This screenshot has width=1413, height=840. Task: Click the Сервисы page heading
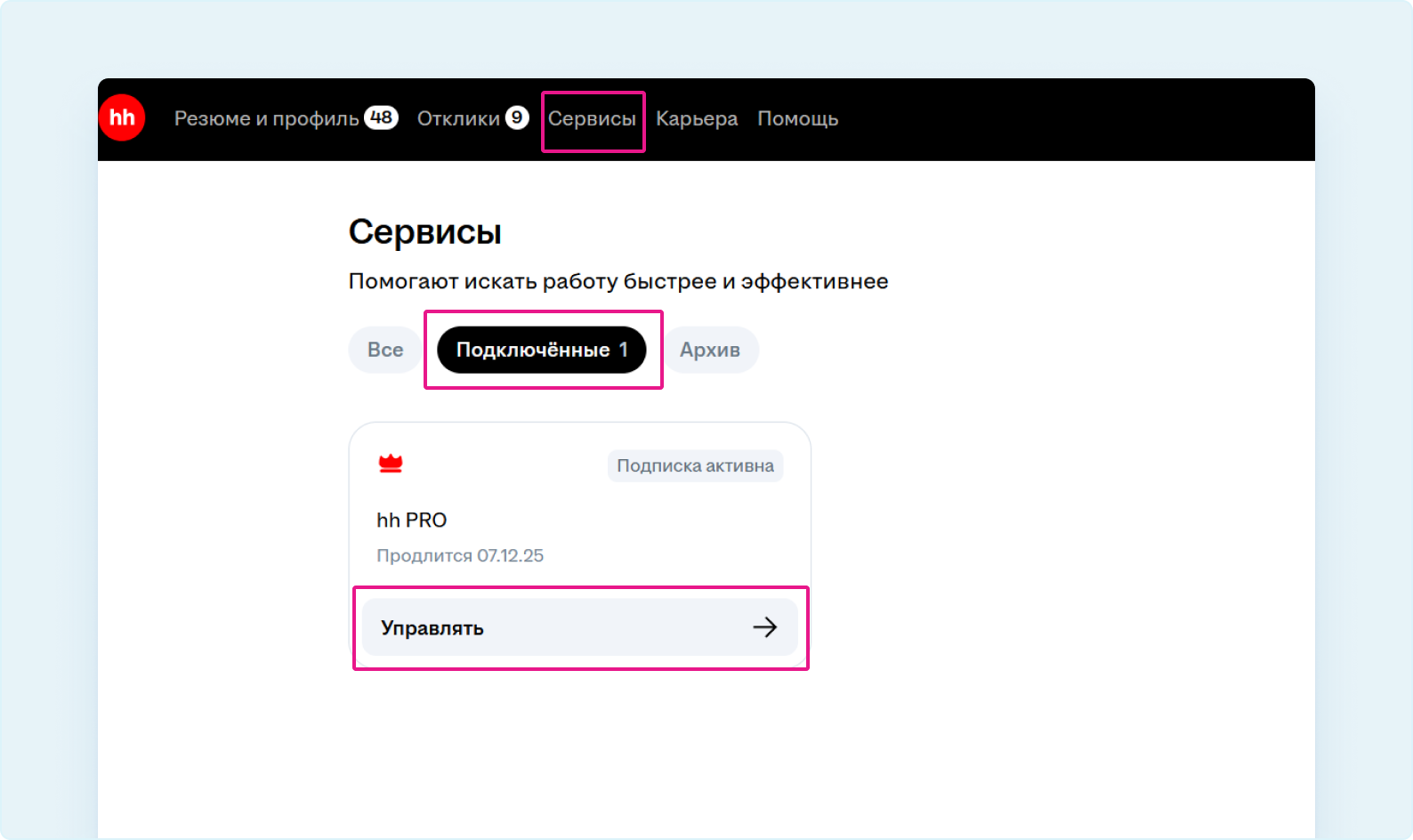pos(425,232)
